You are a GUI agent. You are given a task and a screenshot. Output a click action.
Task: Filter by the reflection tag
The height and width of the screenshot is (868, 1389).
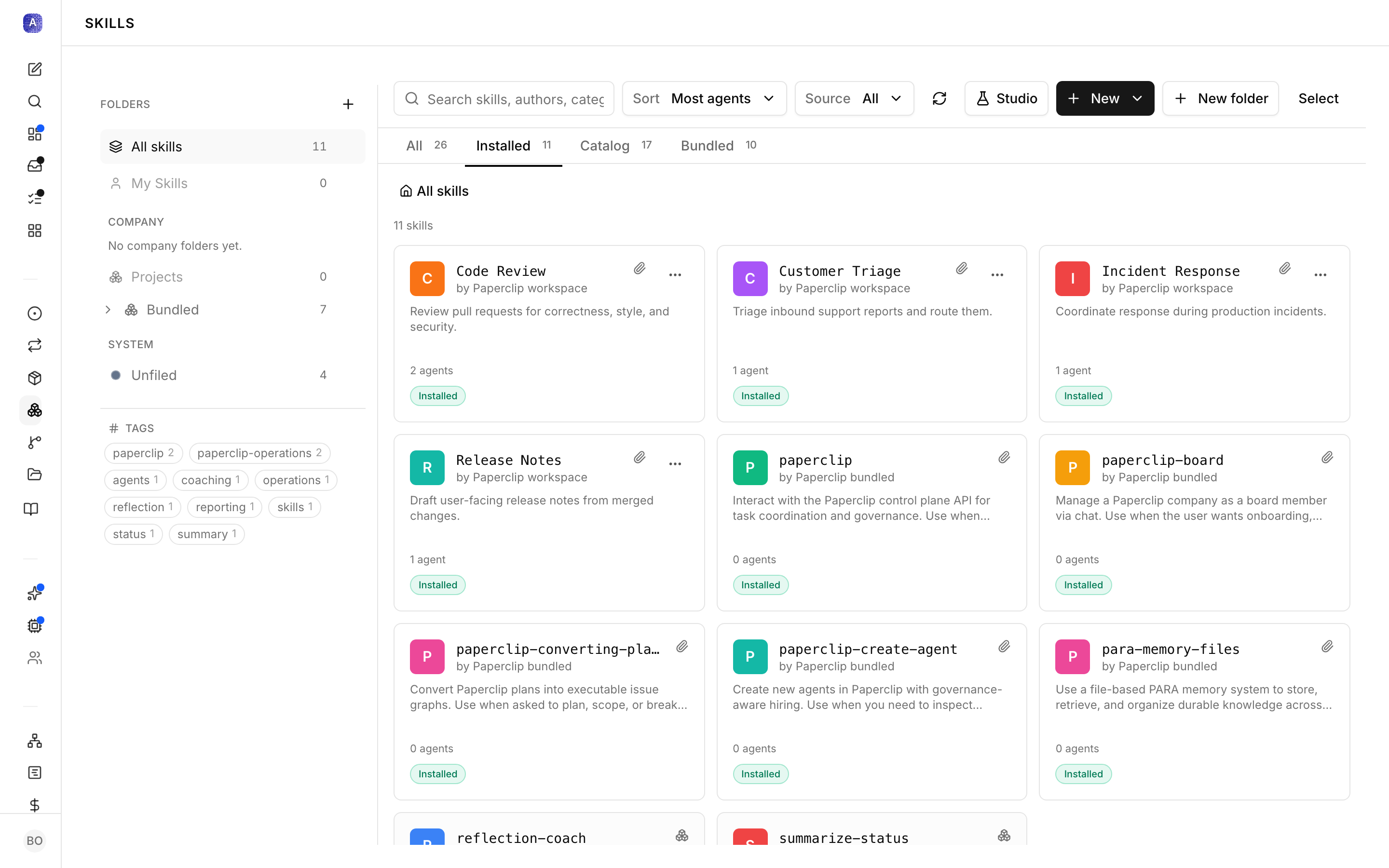point(143,507)
